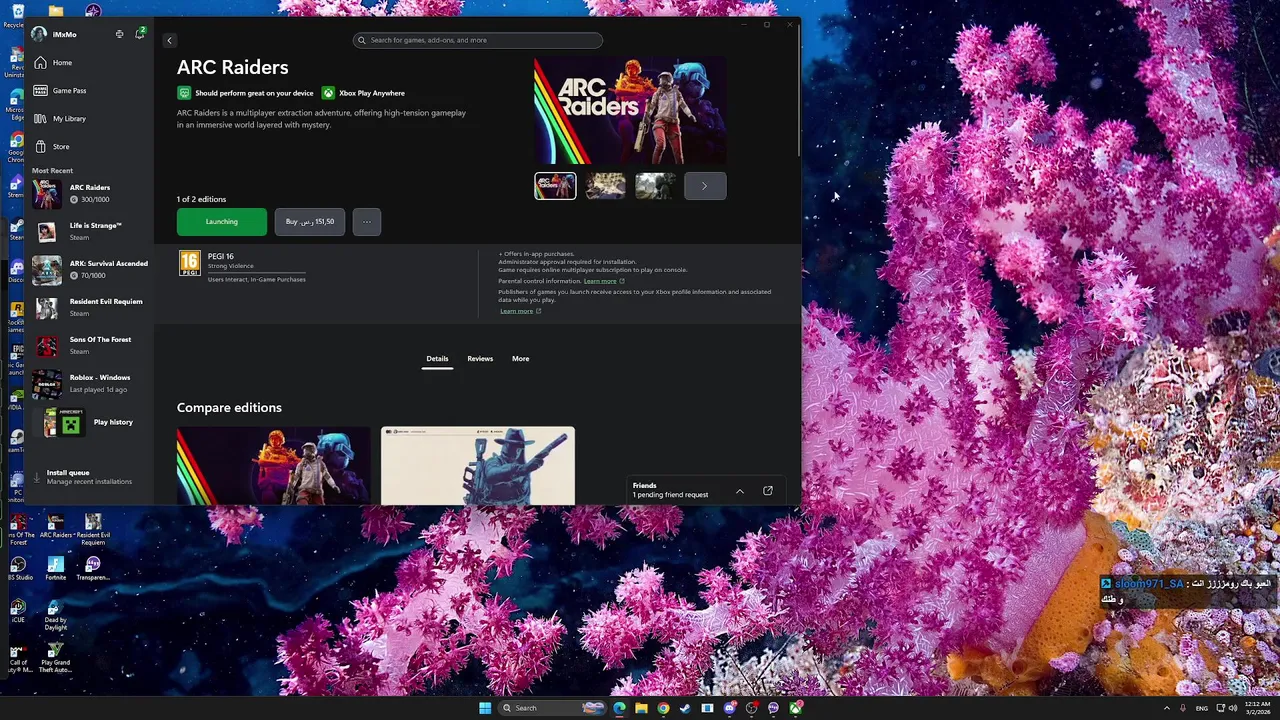Viewport: 1280px width, 720px height.
Task: Open the first edition card under Compare editions
Action: pos(273,466)
